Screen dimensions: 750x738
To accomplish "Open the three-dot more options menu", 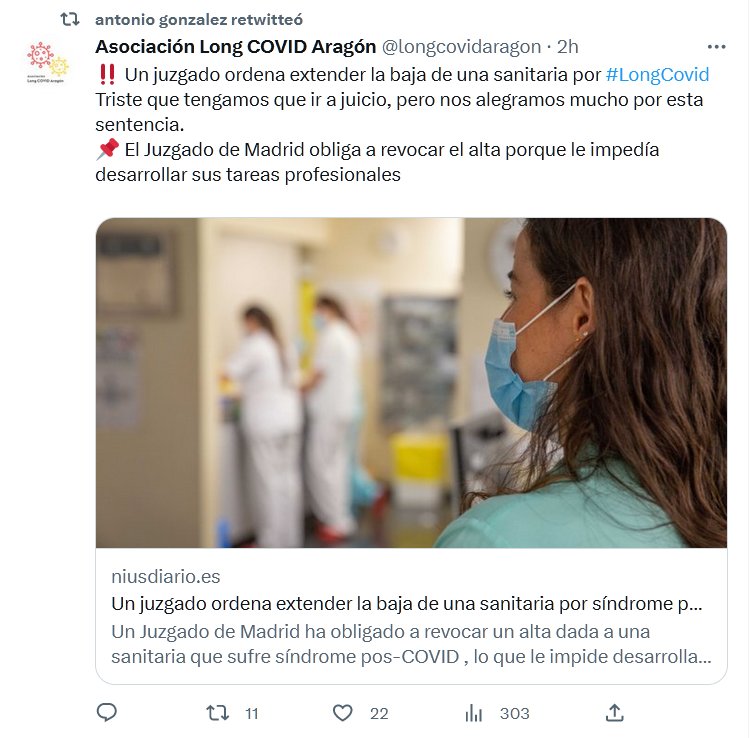I will click(x=716, y=47).
